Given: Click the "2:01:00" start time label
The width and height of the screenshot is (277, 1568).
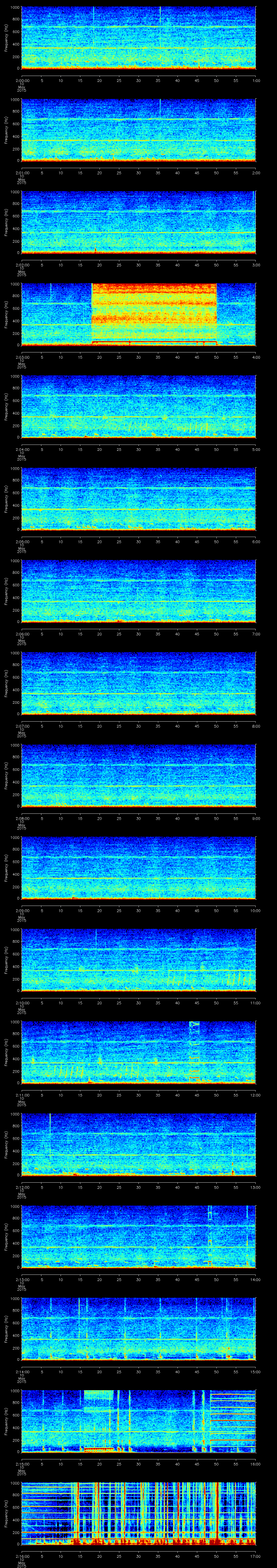Looking at the screenshot, I should pyautogui.click(x=22, y=173).
